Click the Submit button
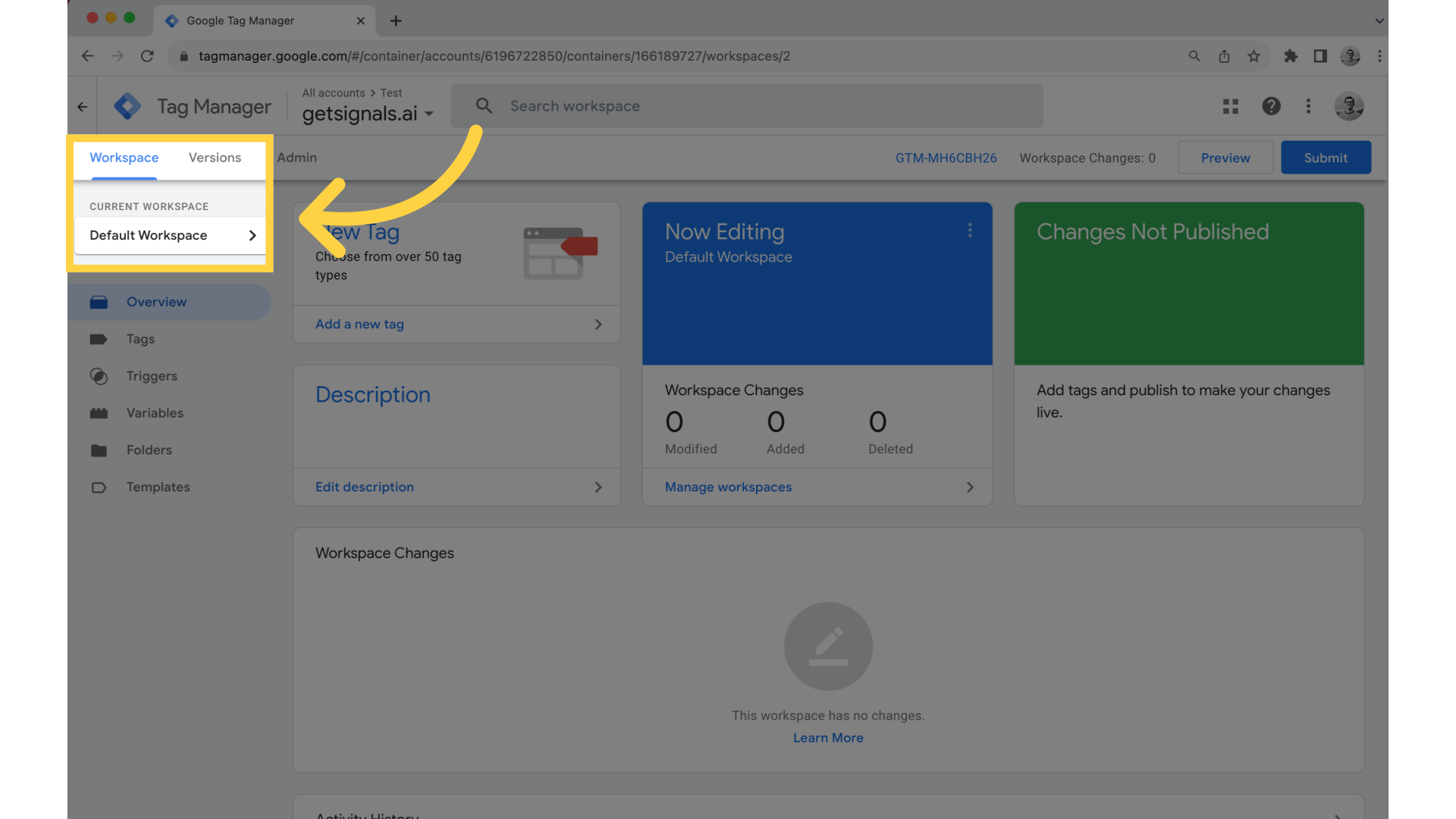The width and height of the screenshot is (1456, 819). click(1326, 158)
